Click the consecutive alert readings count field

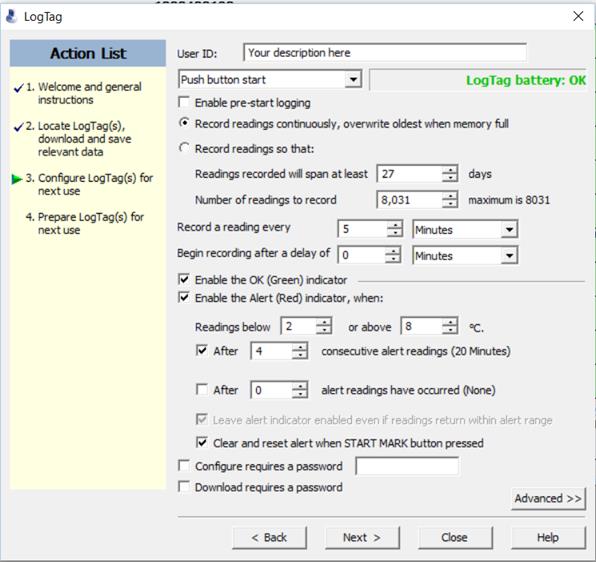click(x=271, y=351)
